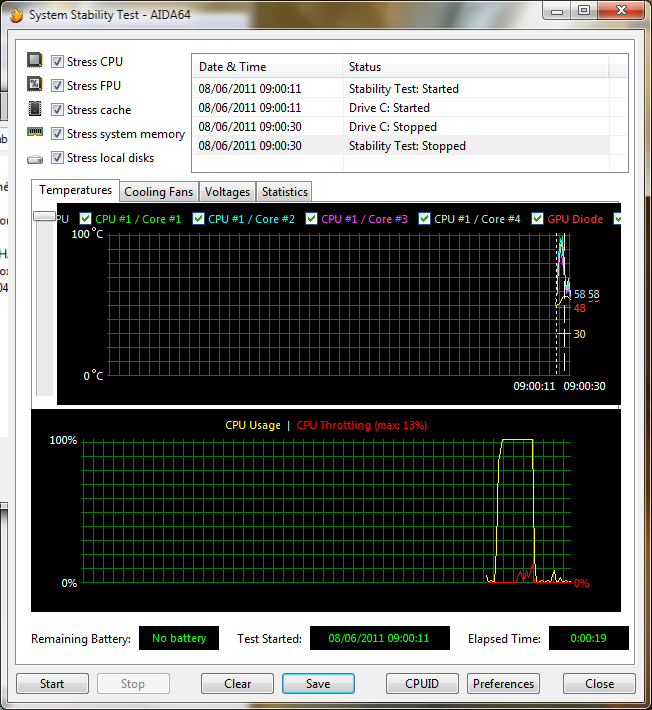
Task: Toggle the Stress cache checkbox
Action: click(x=57, y=110)
